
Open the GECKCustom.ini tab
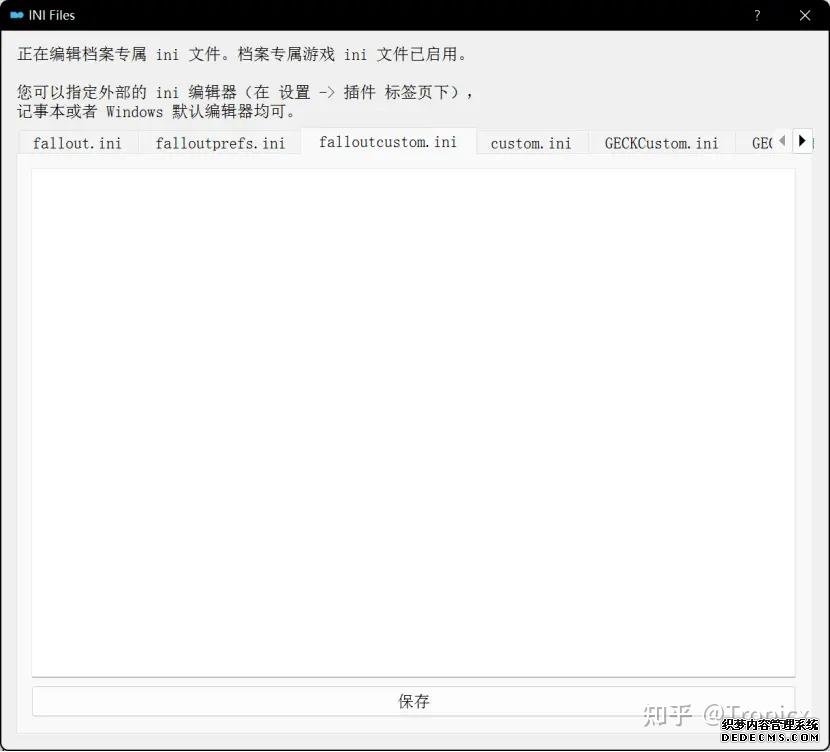tap(661, 143)
